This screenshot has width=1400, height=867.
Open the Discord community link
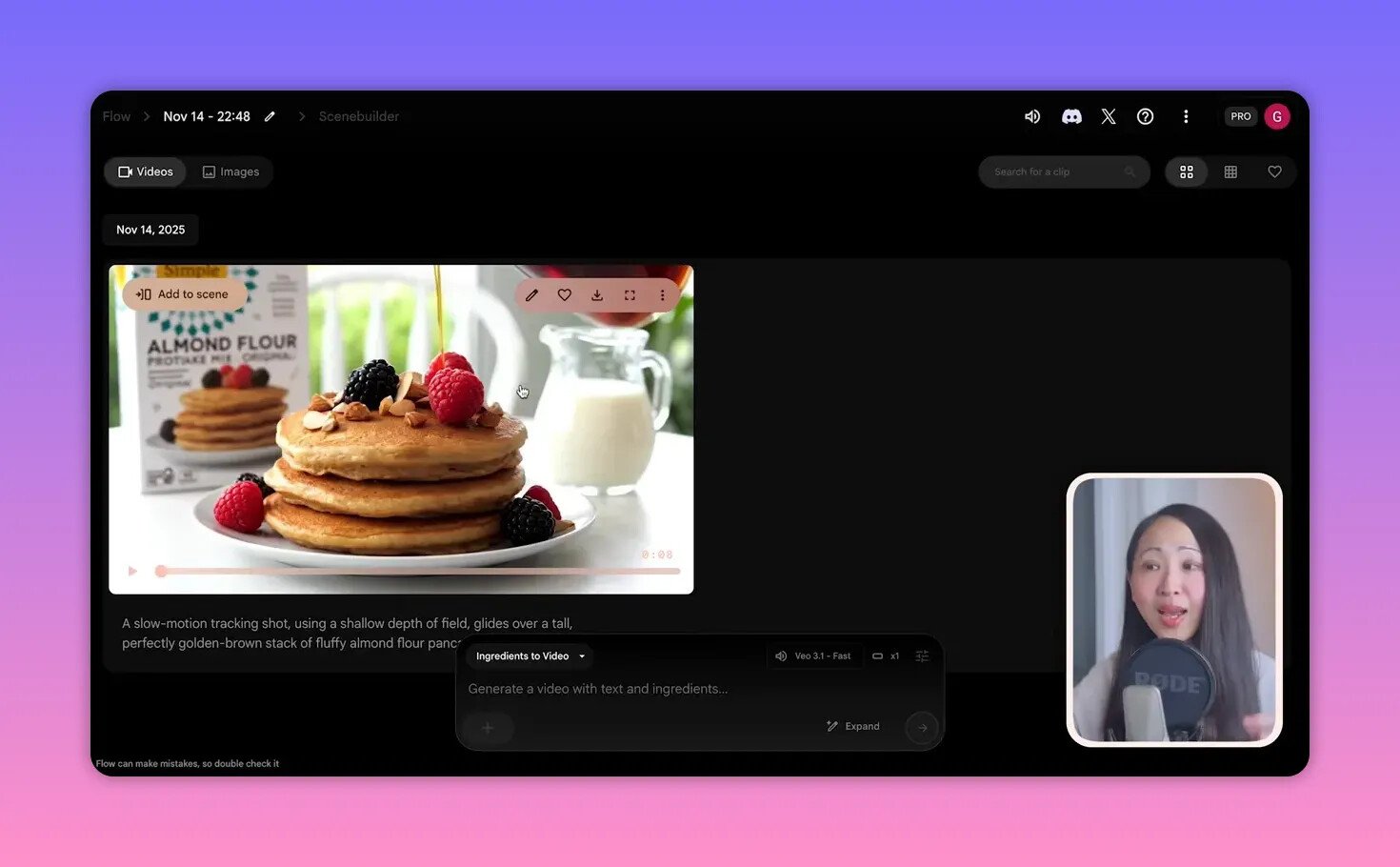coord(1070,116)
